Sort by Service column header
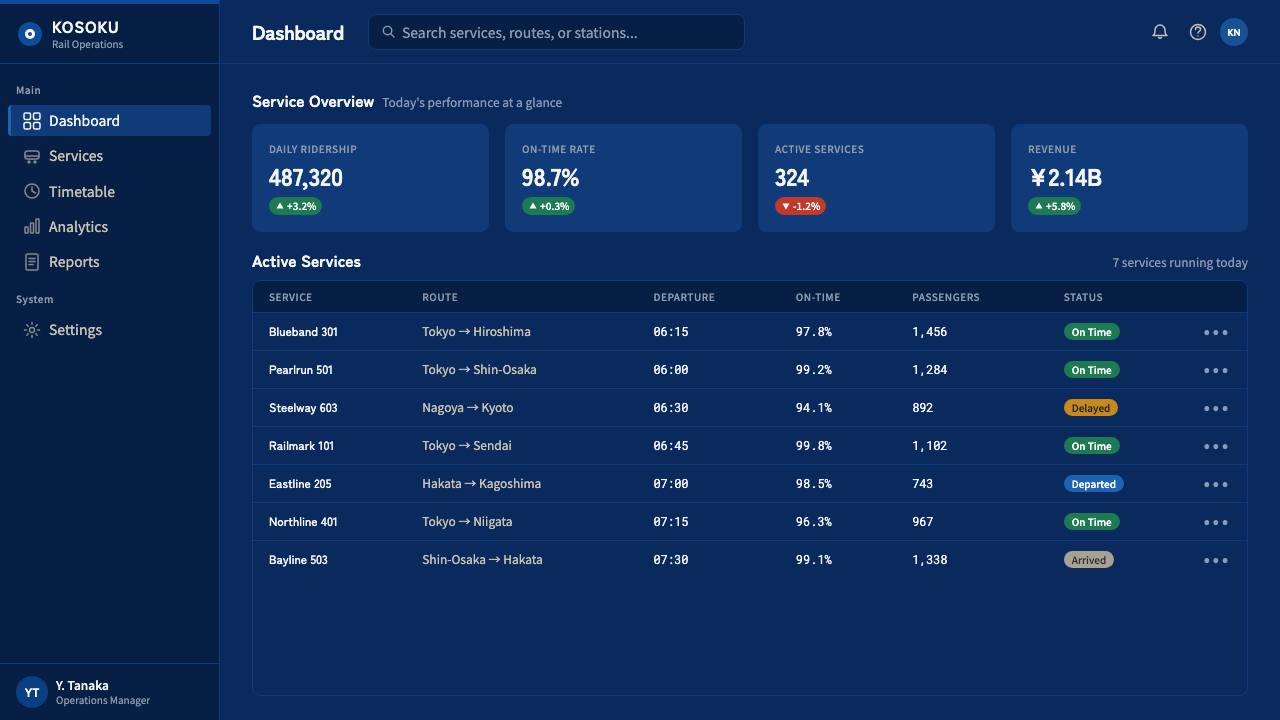1280x720 pixels. (291, 297)
